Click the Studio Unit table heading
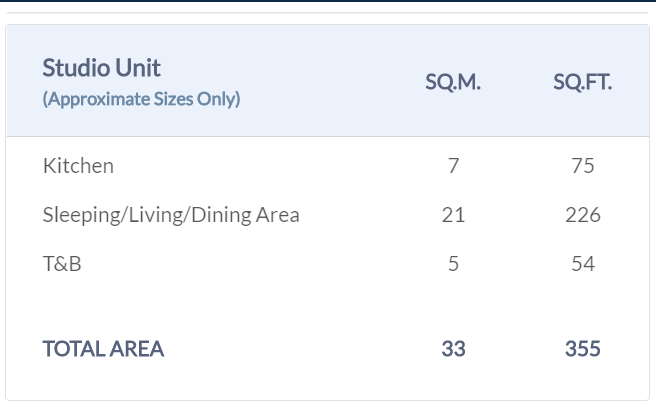 pyautogui.click(x=102, y=68)
